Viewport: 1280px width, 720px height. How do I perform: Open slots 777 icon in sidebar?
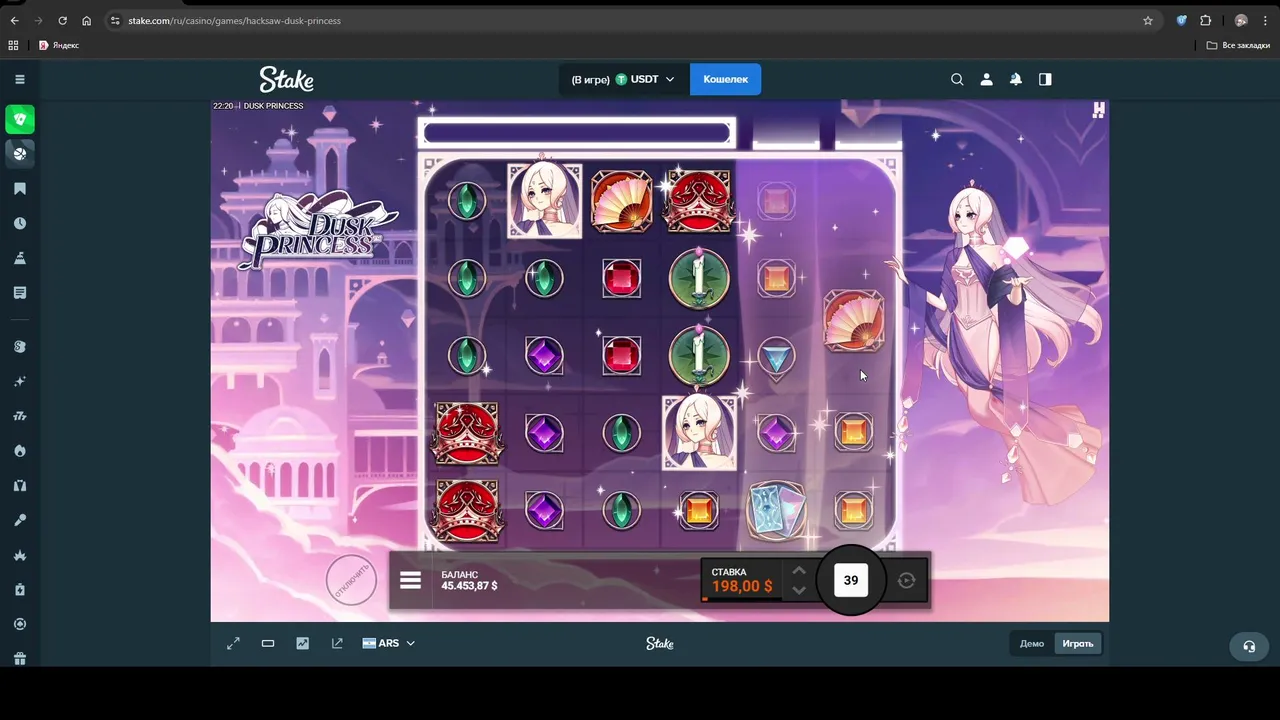(19, 416)
